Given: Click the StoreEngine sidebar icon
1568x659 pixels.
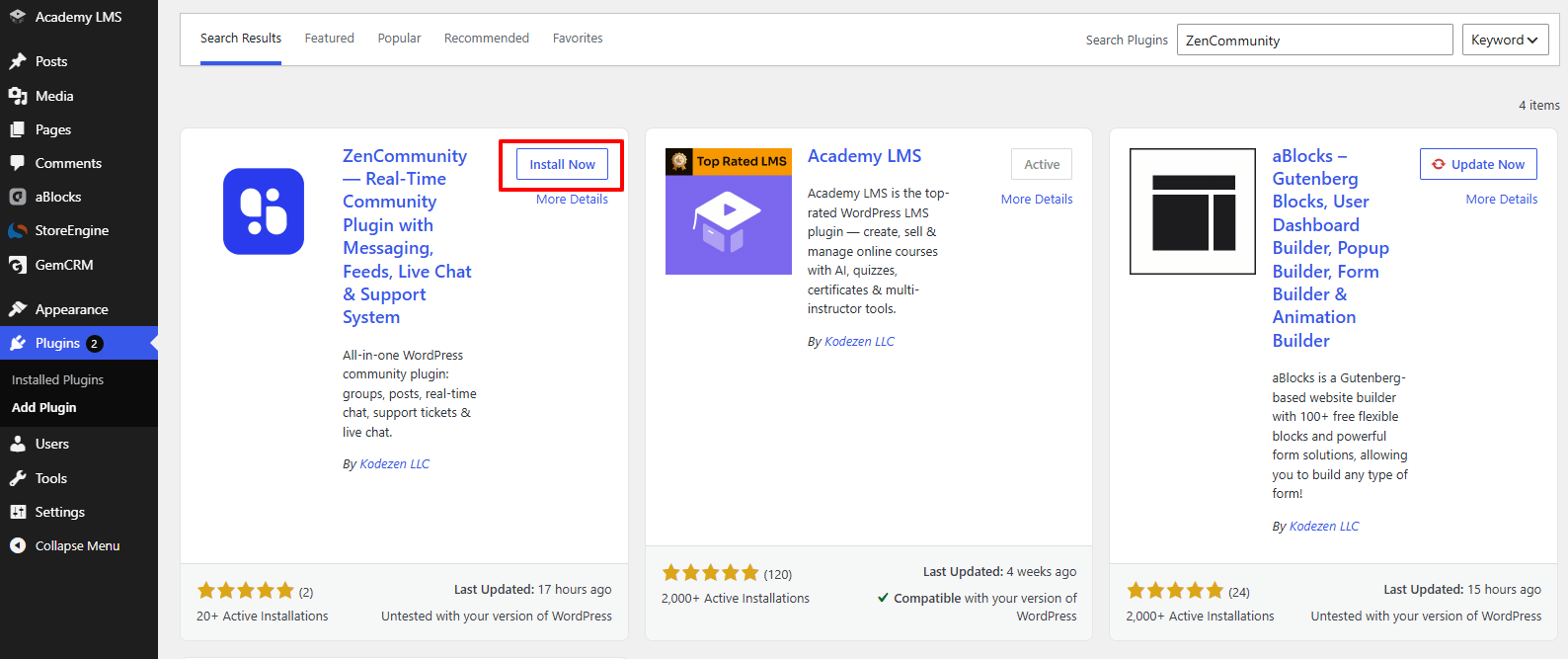Looking at the screenshot, I should 18,230.
